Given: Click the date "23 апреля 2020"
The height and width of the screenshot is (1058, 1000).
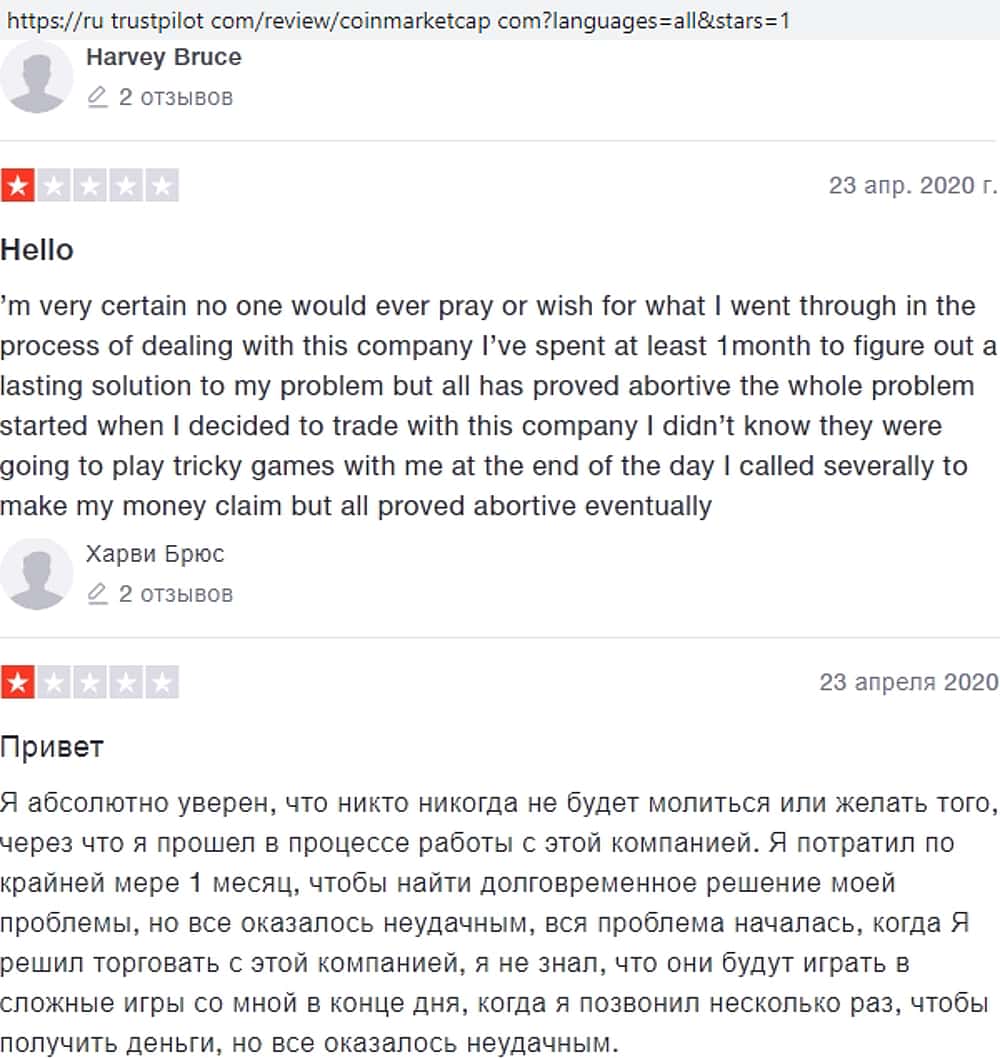Looking at the screenshot, I should point(908,682).
